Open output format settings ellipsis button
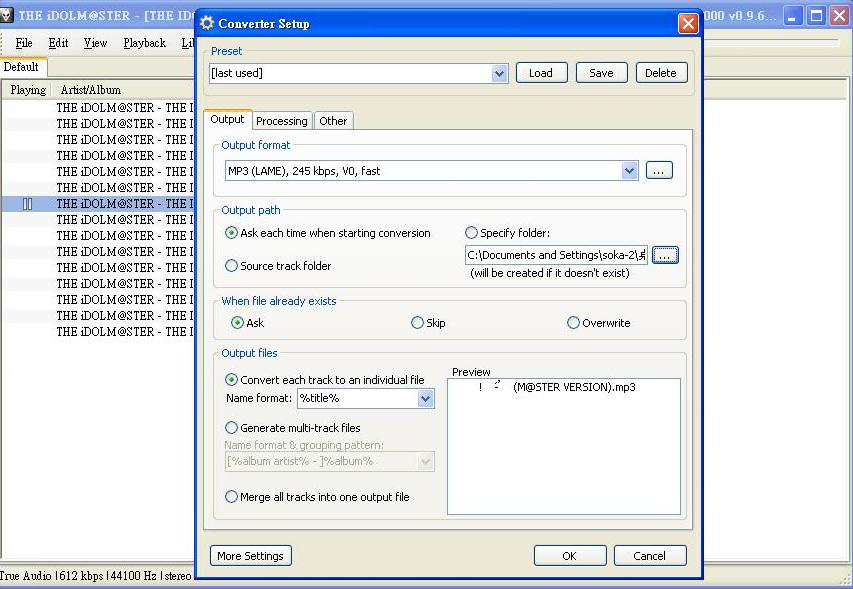The image size is (853, 589). (658, 171)
